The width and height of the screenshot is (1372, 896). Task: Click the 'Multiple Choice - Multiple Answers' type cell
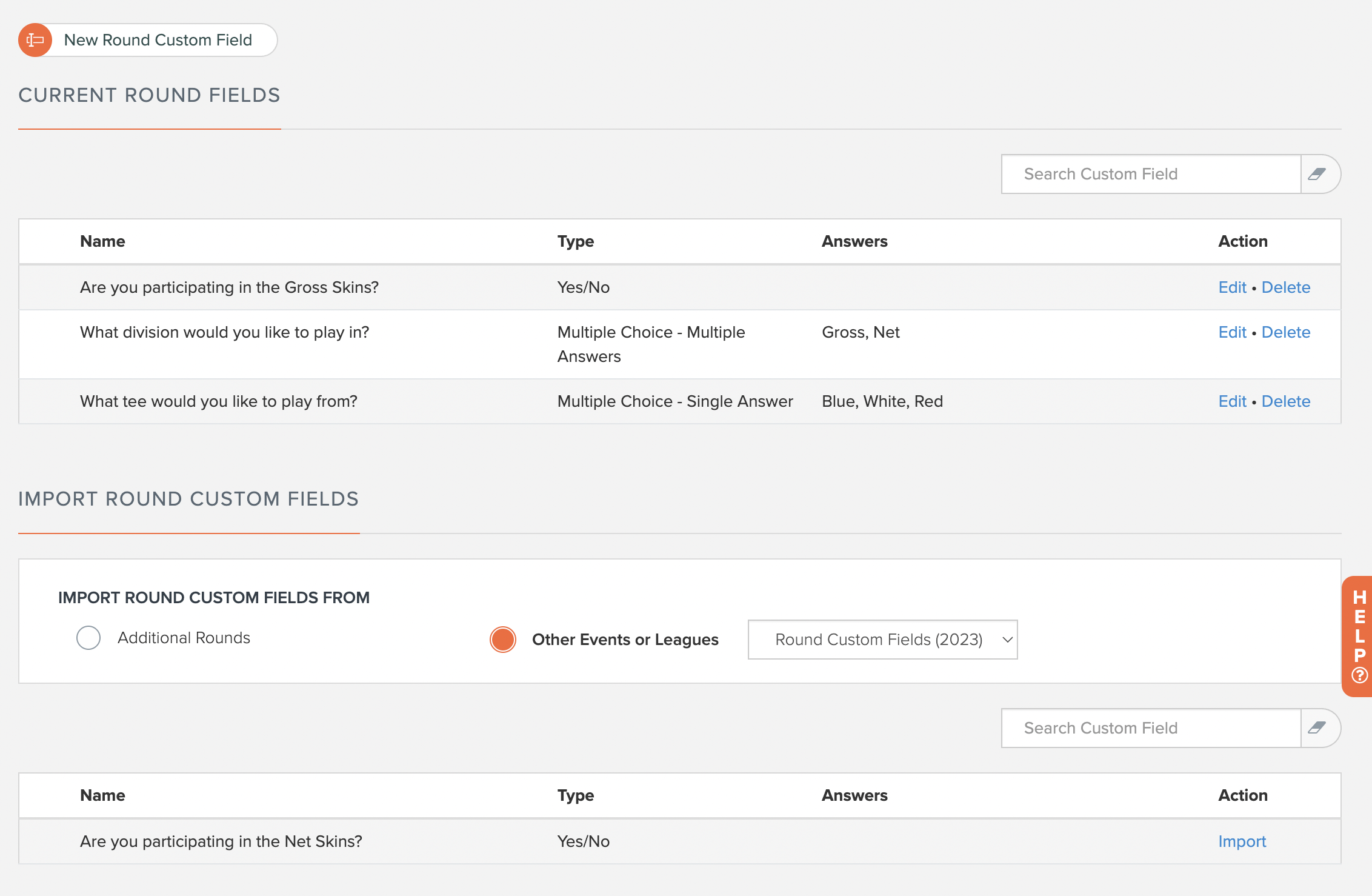point(651,344)
